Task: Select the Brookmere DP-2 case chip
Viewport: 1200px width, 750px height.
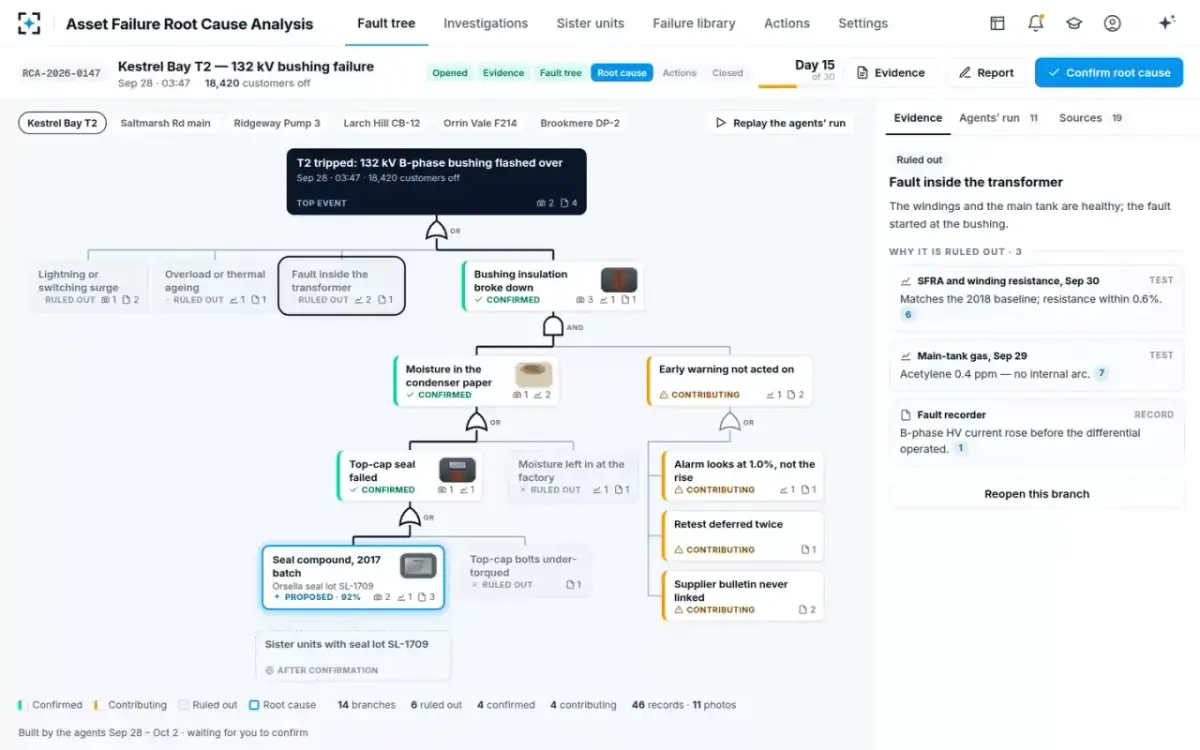Action: 580,123
